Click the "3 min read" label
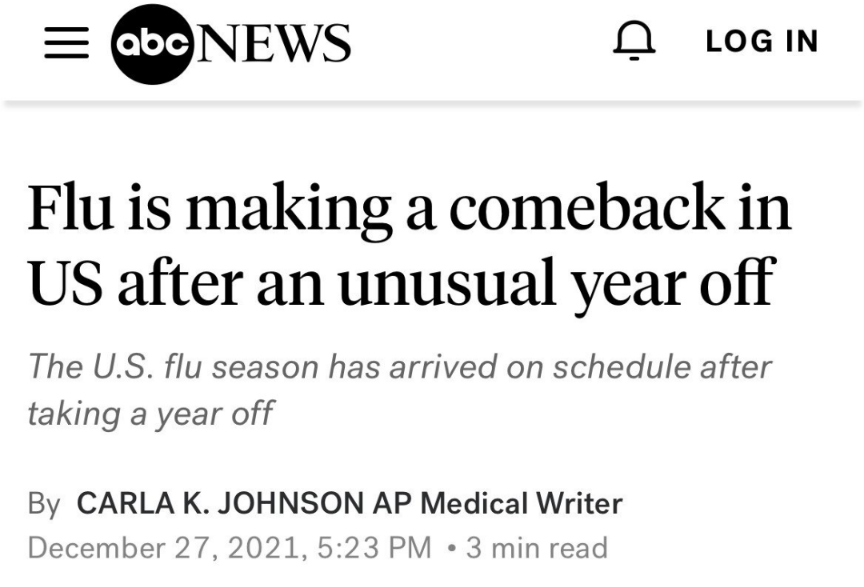Screen dimensions: 864x587 click(x=537, y=548)
